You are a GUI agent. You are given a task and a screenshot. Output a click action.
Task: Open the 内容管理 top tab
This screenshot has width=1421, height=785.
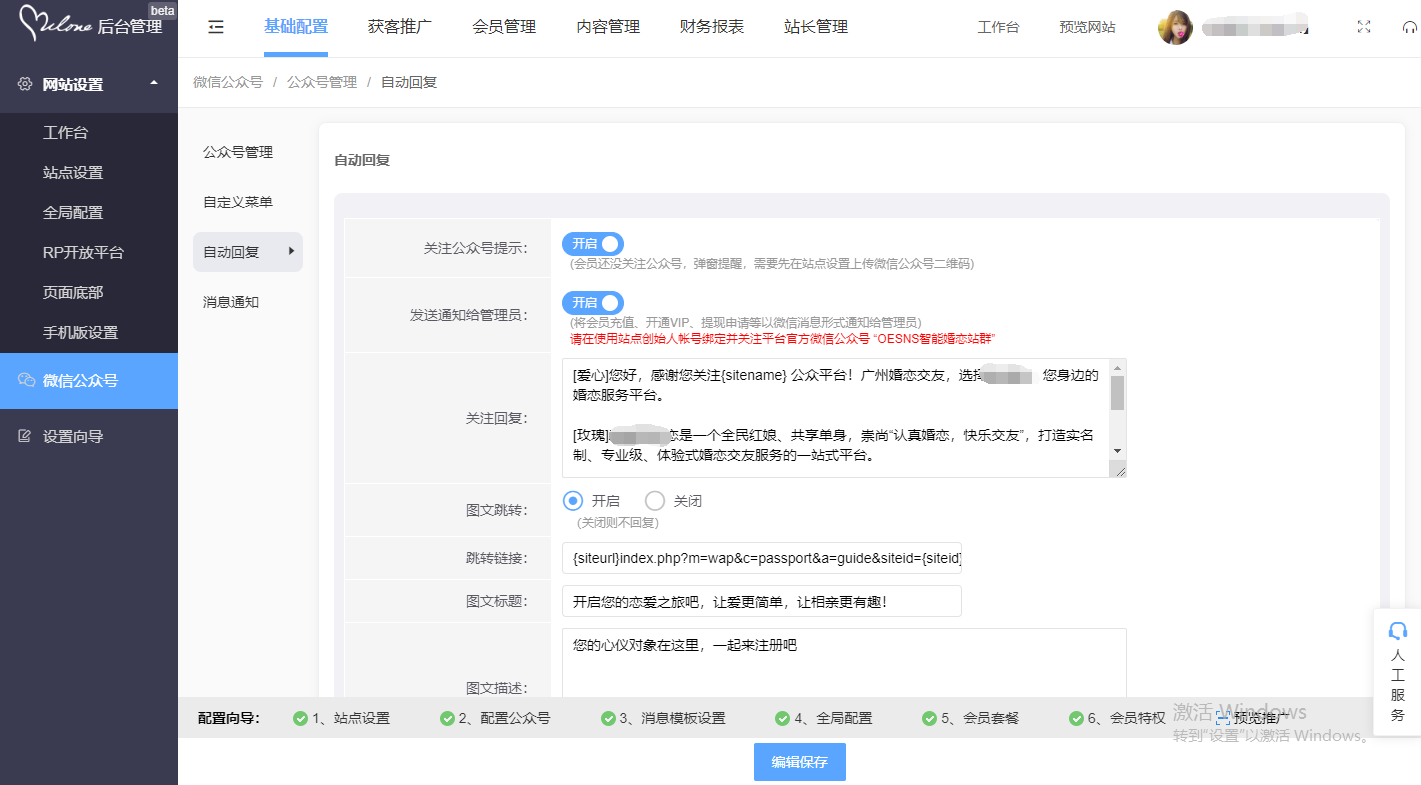click(608, 27)
